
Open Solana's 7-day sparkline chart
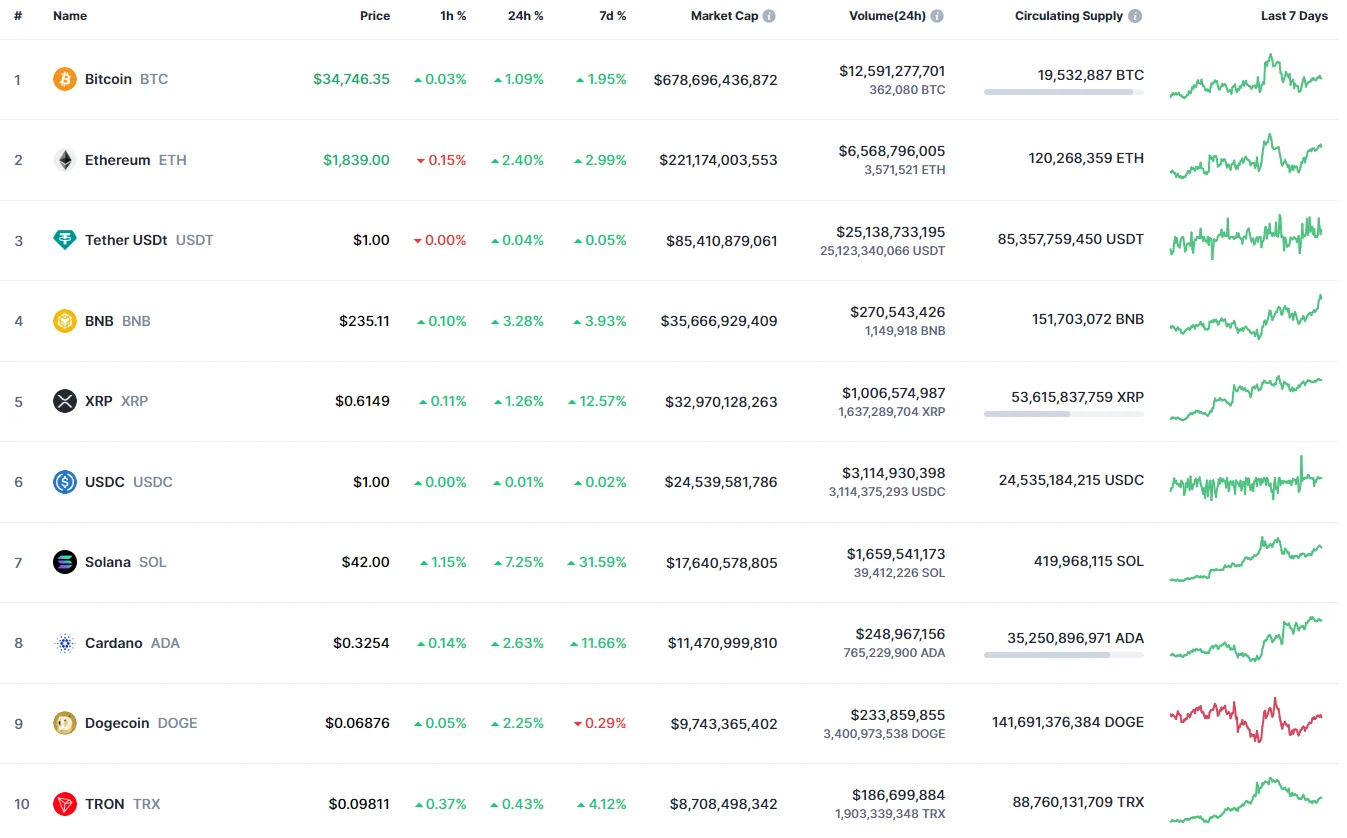point(1246,560)
